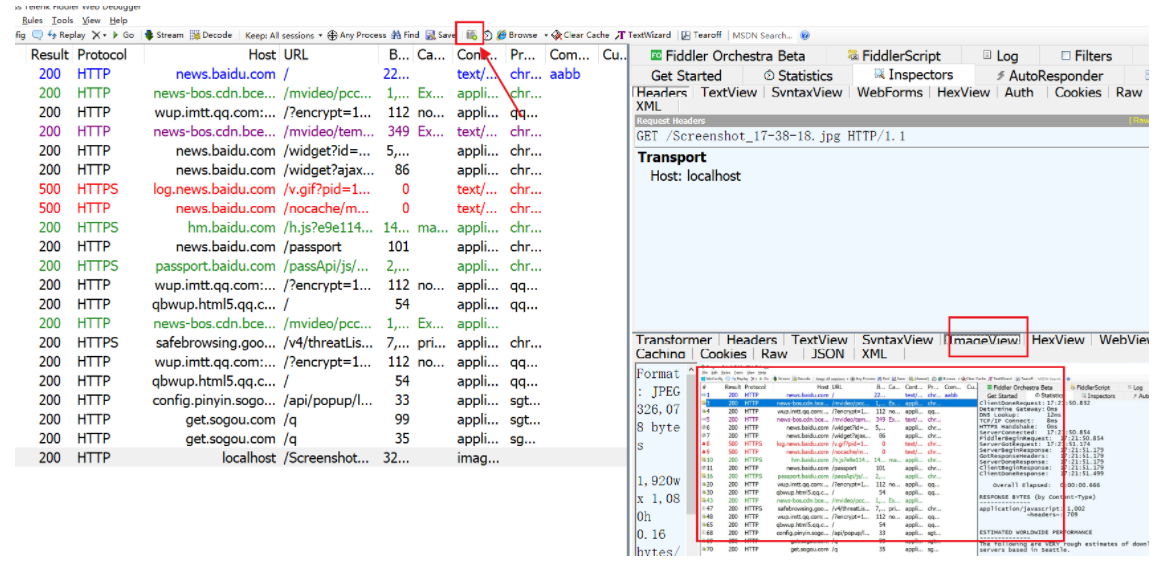Click the aabb comment cell
This screenshot has height=566, width=1164.
[565, 74]
